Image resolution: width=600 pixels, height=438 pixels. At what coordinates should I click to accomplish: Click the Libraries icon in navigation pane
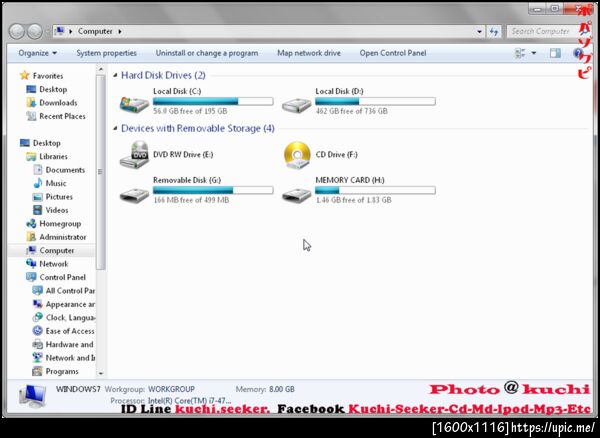pos(31,156)
